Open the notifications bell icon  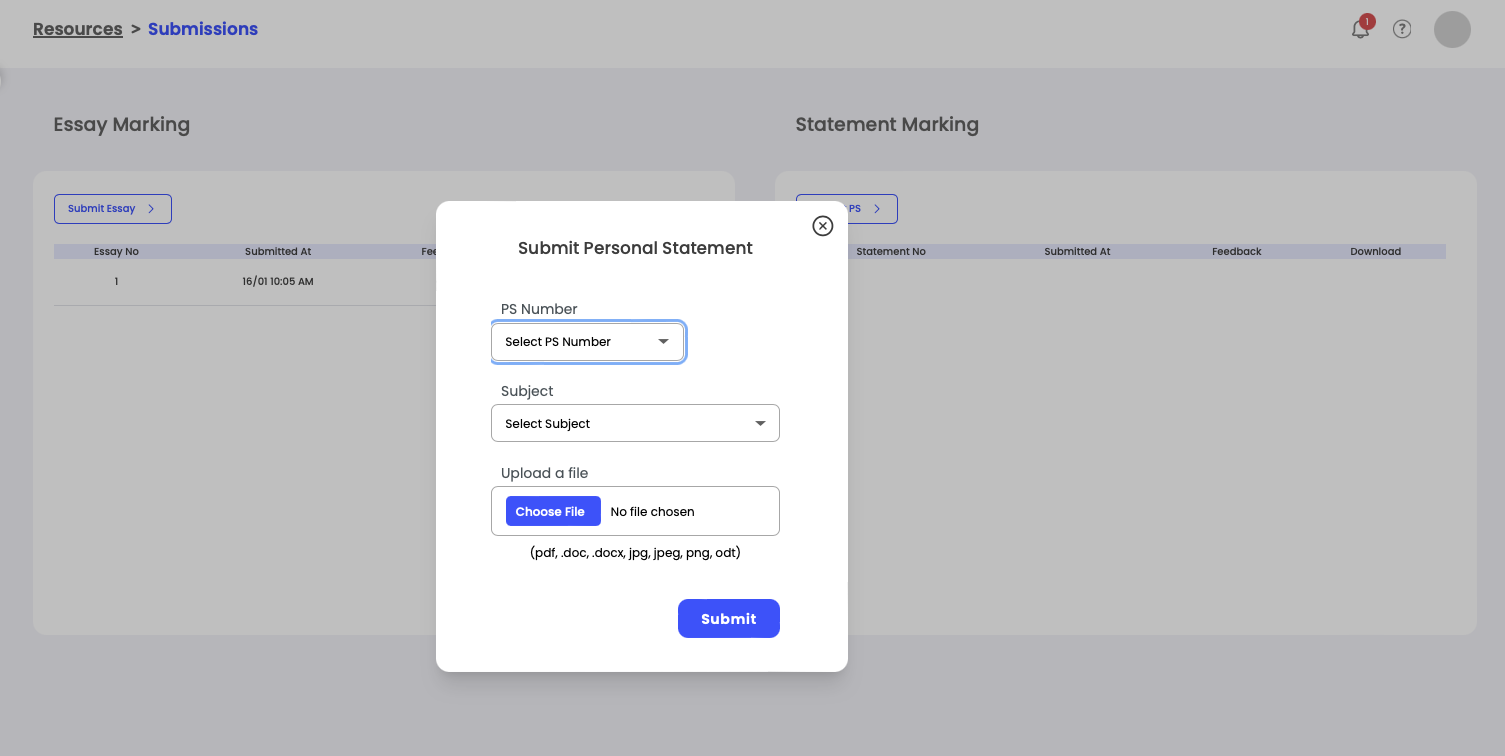[1360, 30]
